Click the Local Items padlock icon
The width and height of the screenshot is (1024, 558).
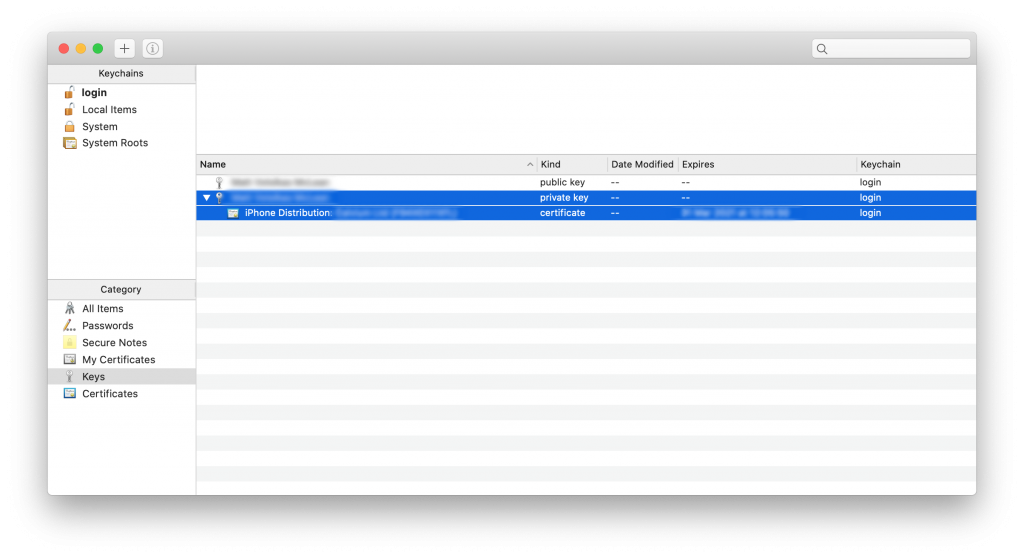pos(69,109)
